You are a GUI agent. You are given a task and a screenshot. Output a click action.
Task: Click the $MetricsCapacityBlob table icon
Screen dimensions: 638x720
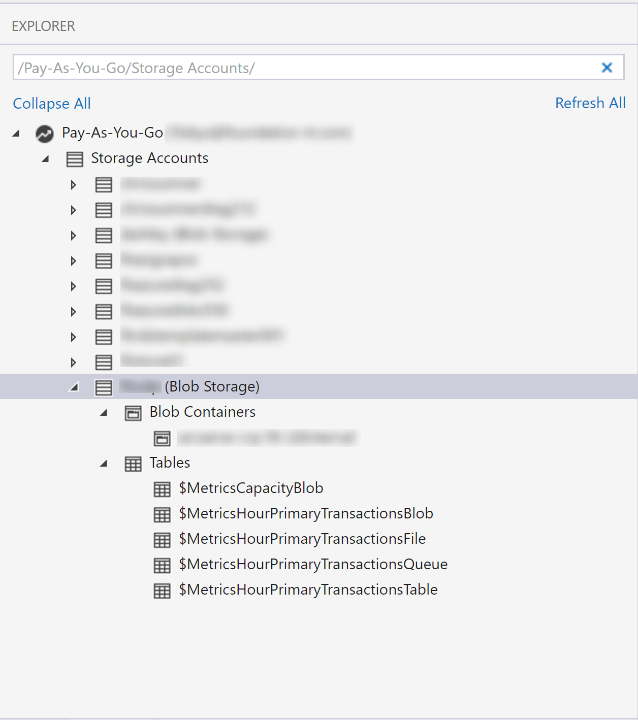pos(162,489)
